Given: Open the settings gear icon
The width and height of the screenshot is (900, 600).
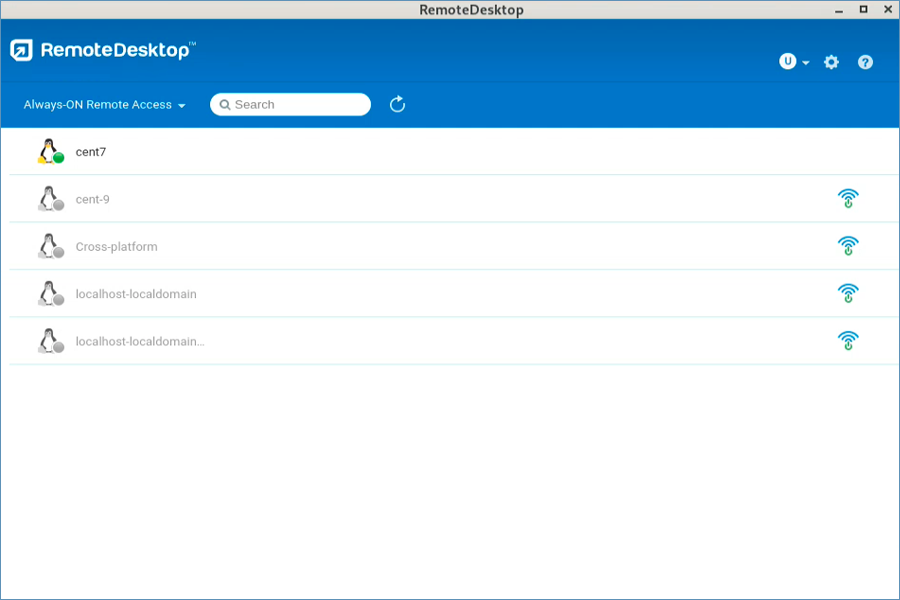Looking at the screenshot, I should tap(831, 62).
